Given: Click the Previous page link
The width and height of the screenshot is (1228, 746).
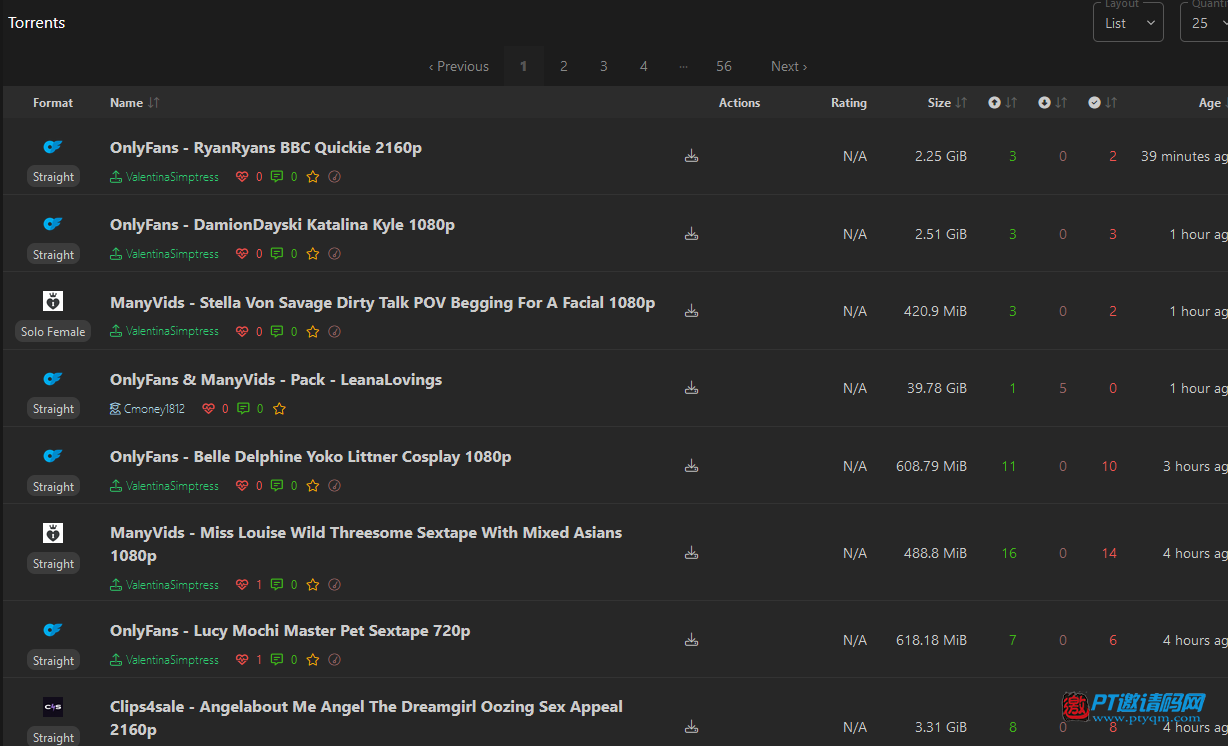Looking at the screenshot, I should pos(459,66).
